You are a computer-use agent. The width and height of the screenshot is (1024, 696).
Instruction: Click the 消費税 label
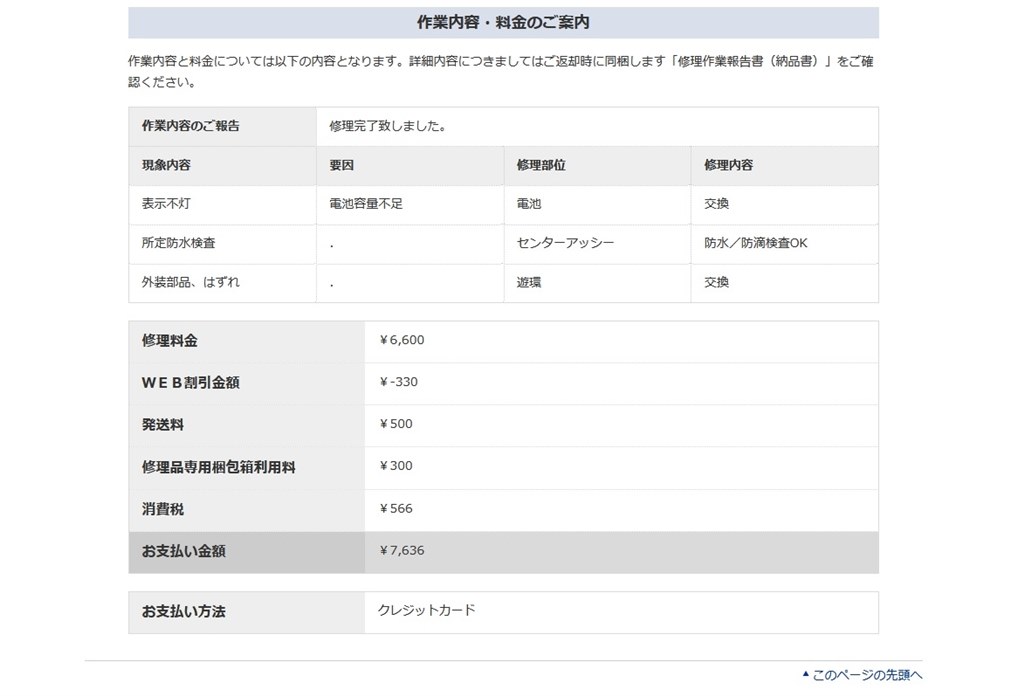click(163, 509)
